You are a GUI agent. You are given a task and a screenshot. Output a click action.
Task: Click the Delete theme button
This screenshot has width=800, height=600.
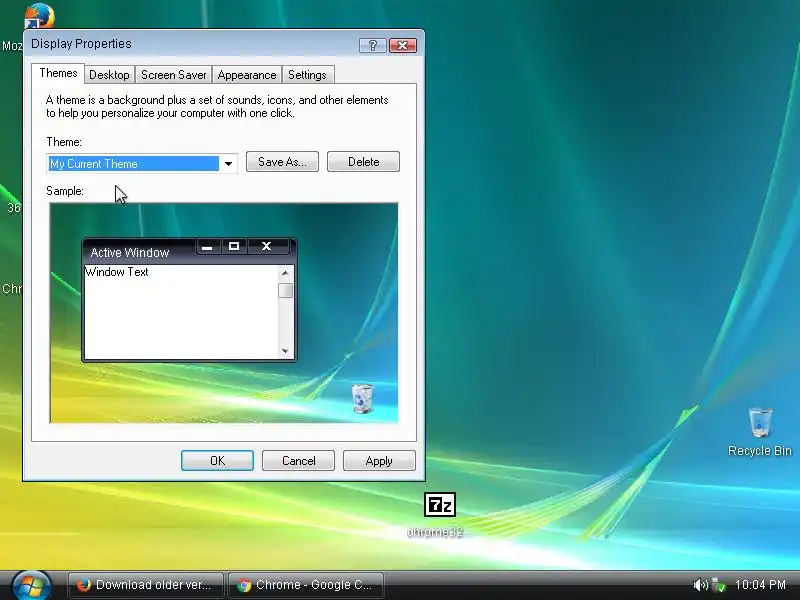coord(363,162)
